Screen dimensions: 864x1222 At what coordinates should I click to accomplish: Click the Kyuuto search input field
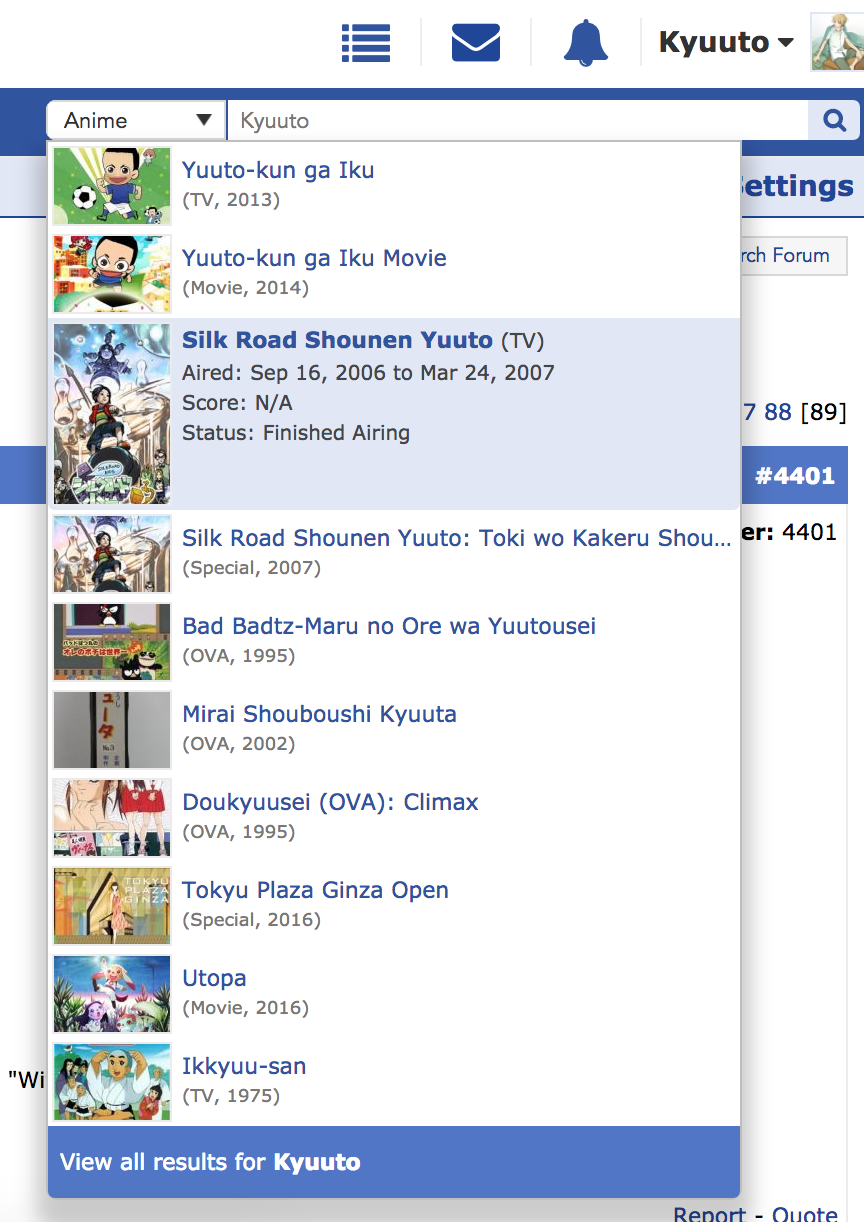517,121
